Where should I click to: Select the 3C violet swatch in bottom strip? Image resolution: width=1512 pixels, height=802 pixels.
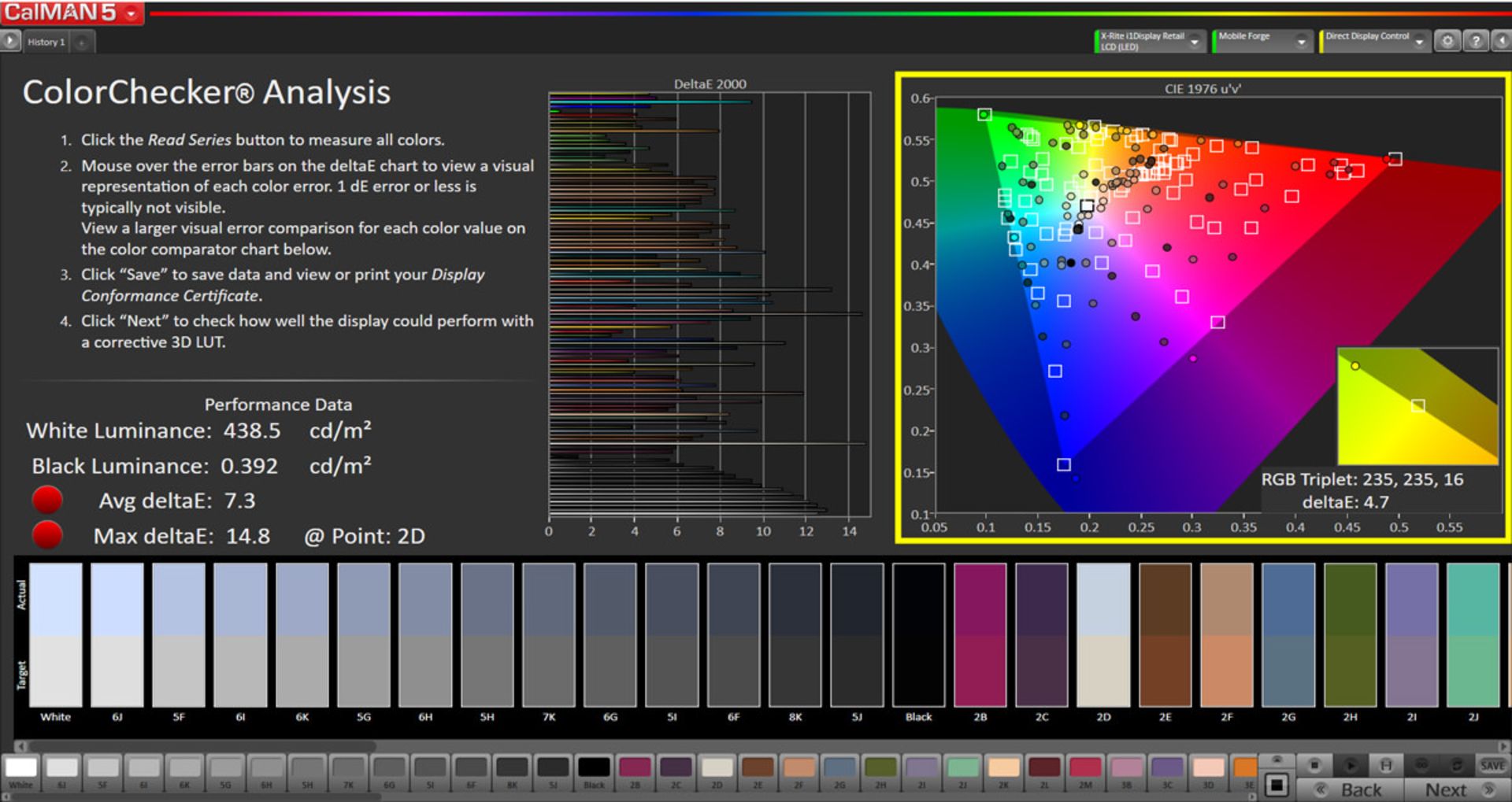coord(1167,772)
